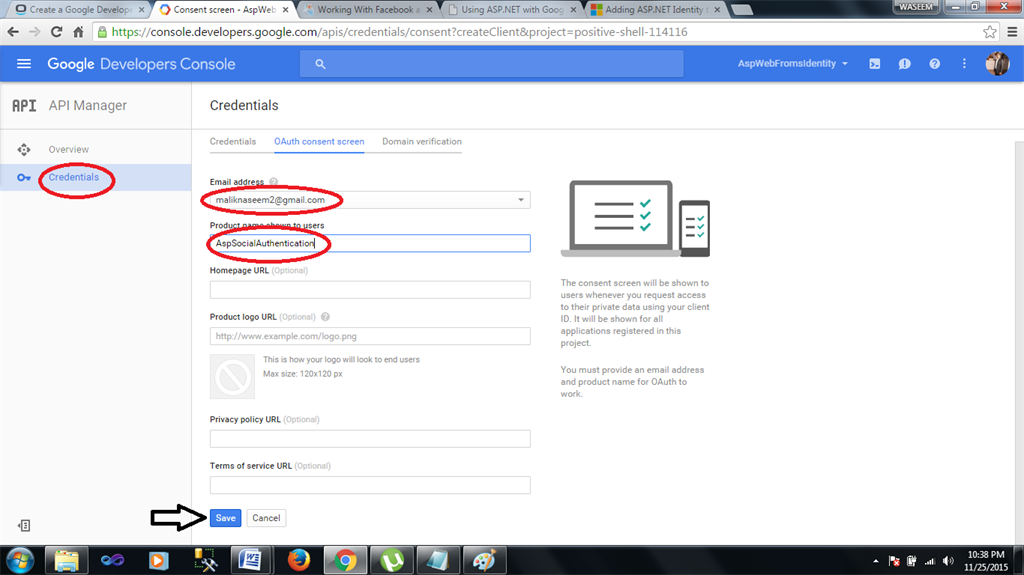The image size is (1024, 575).
Task: Expand the Email address dropdown
Action: tap(520, 200)
